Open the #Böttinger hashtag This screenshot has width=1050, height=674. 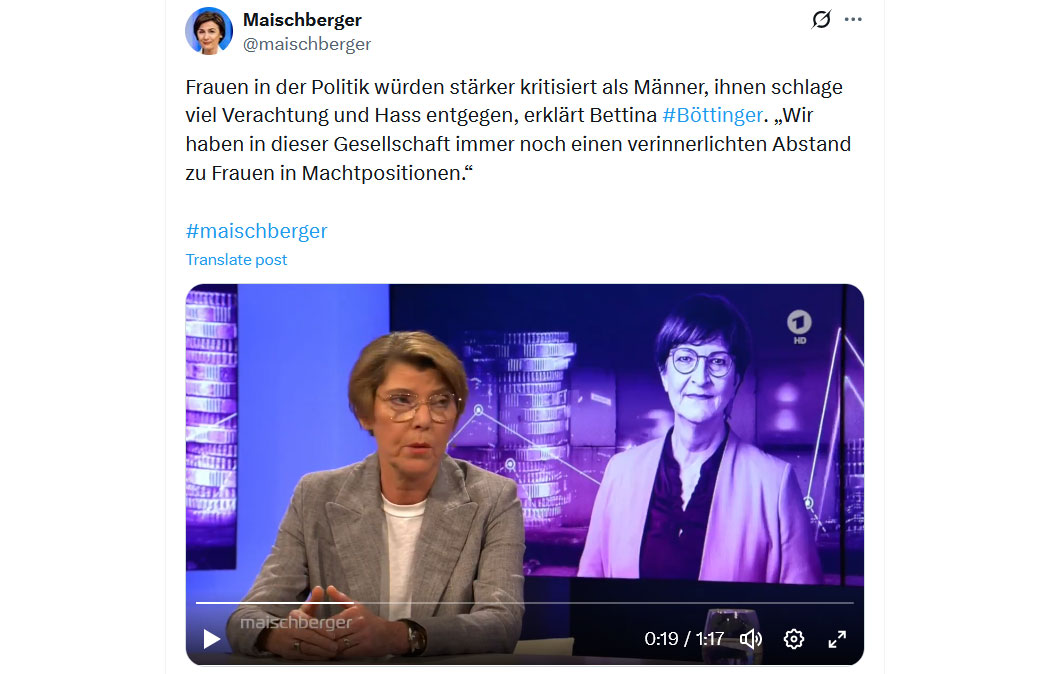click(712, 115)
